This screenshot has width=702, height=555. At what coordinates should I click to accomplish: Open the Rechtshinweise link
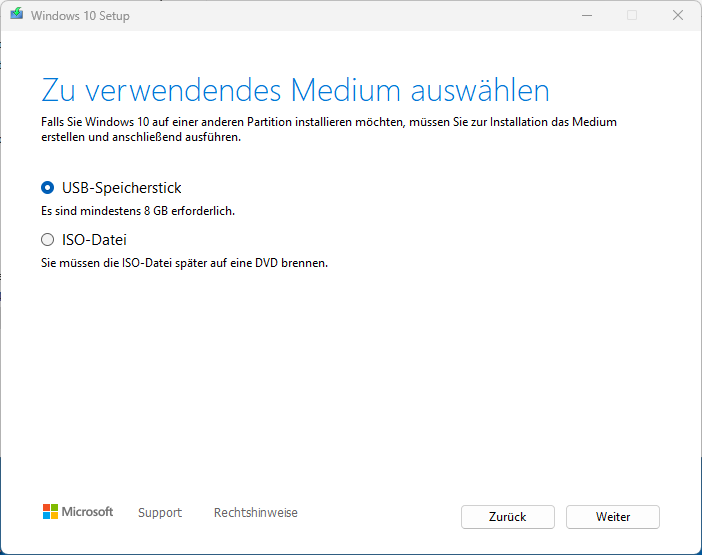tap(256, 512)
